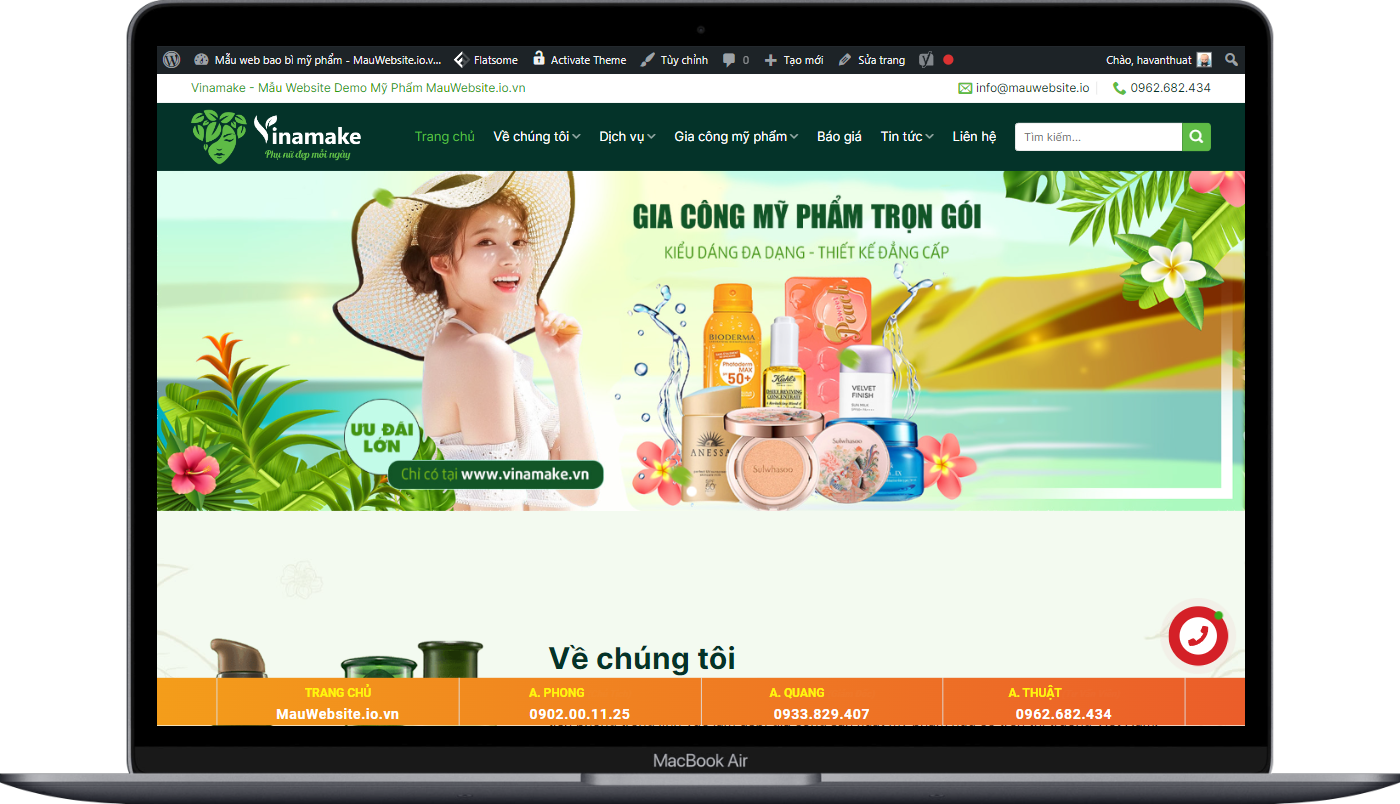Click the Flatsome diamond icon
This screenshot has height=804, width=1400.
coord(461,60)
